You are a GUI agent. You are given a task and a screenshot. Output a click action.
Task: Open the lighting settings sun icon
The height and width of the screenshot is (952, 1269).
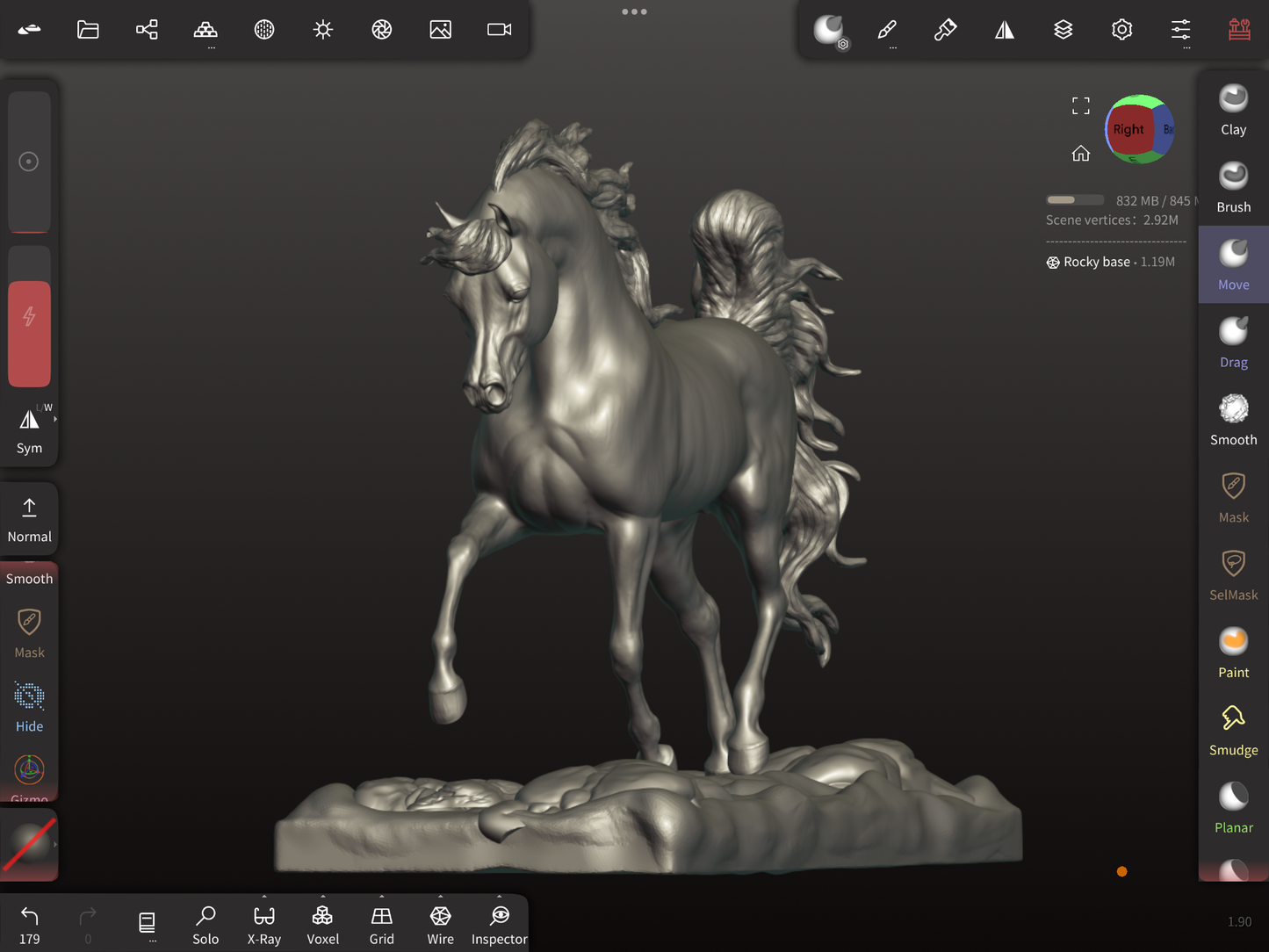(323, 30)
